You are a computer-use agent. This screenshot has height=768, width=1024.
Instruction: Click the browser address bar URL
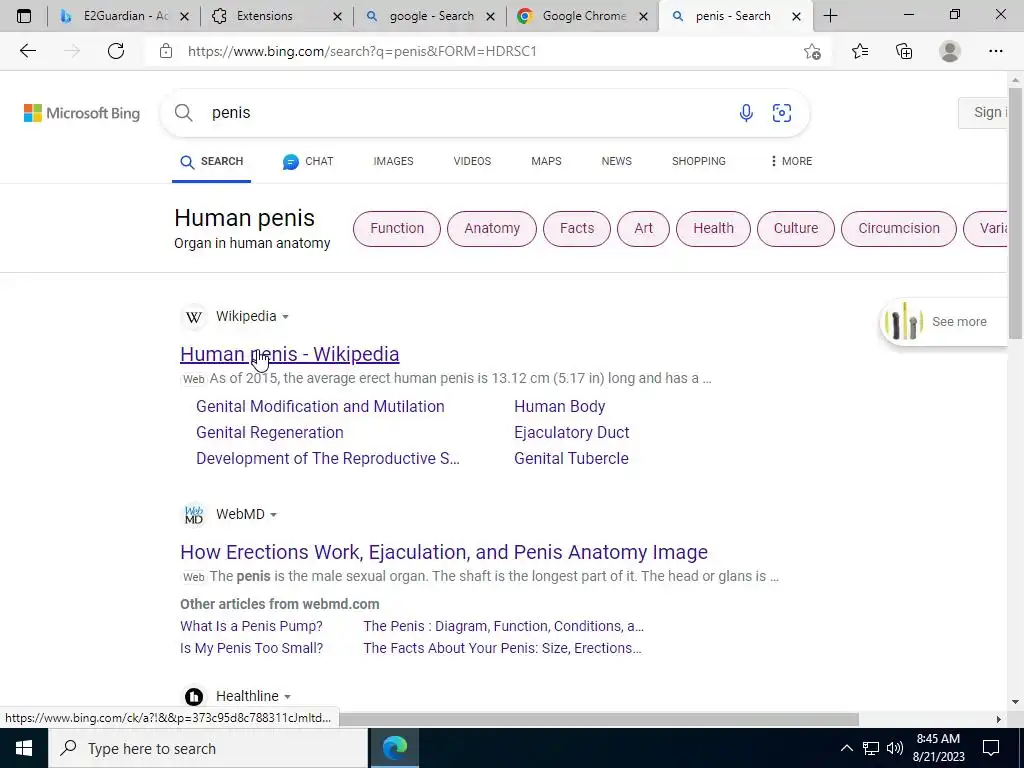(x=362, y=51)
